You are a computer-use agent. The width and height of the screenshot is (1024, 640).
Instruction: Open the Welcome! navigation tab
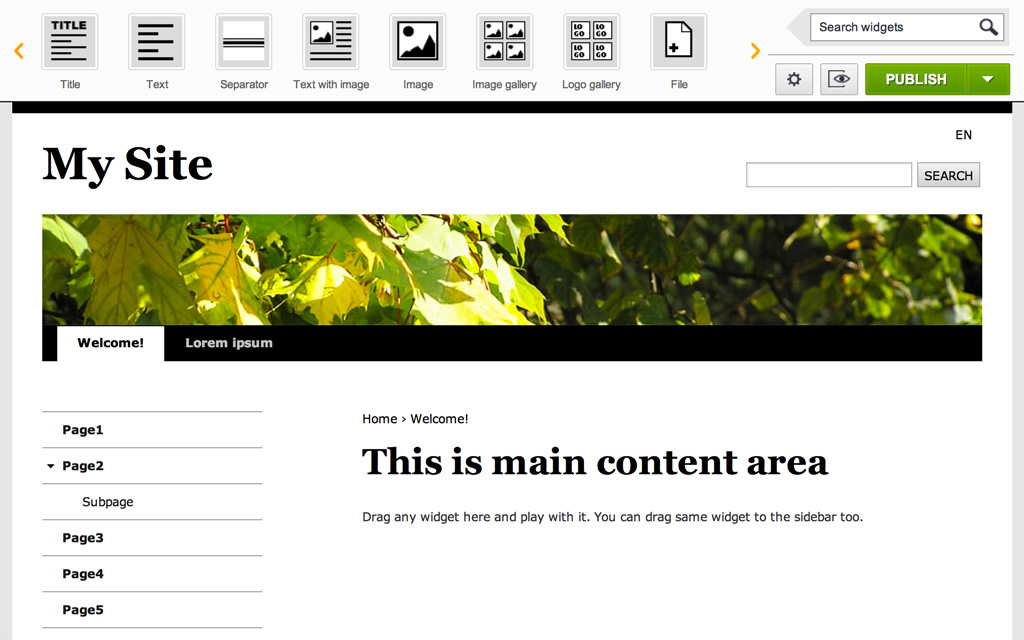(110, 343)
